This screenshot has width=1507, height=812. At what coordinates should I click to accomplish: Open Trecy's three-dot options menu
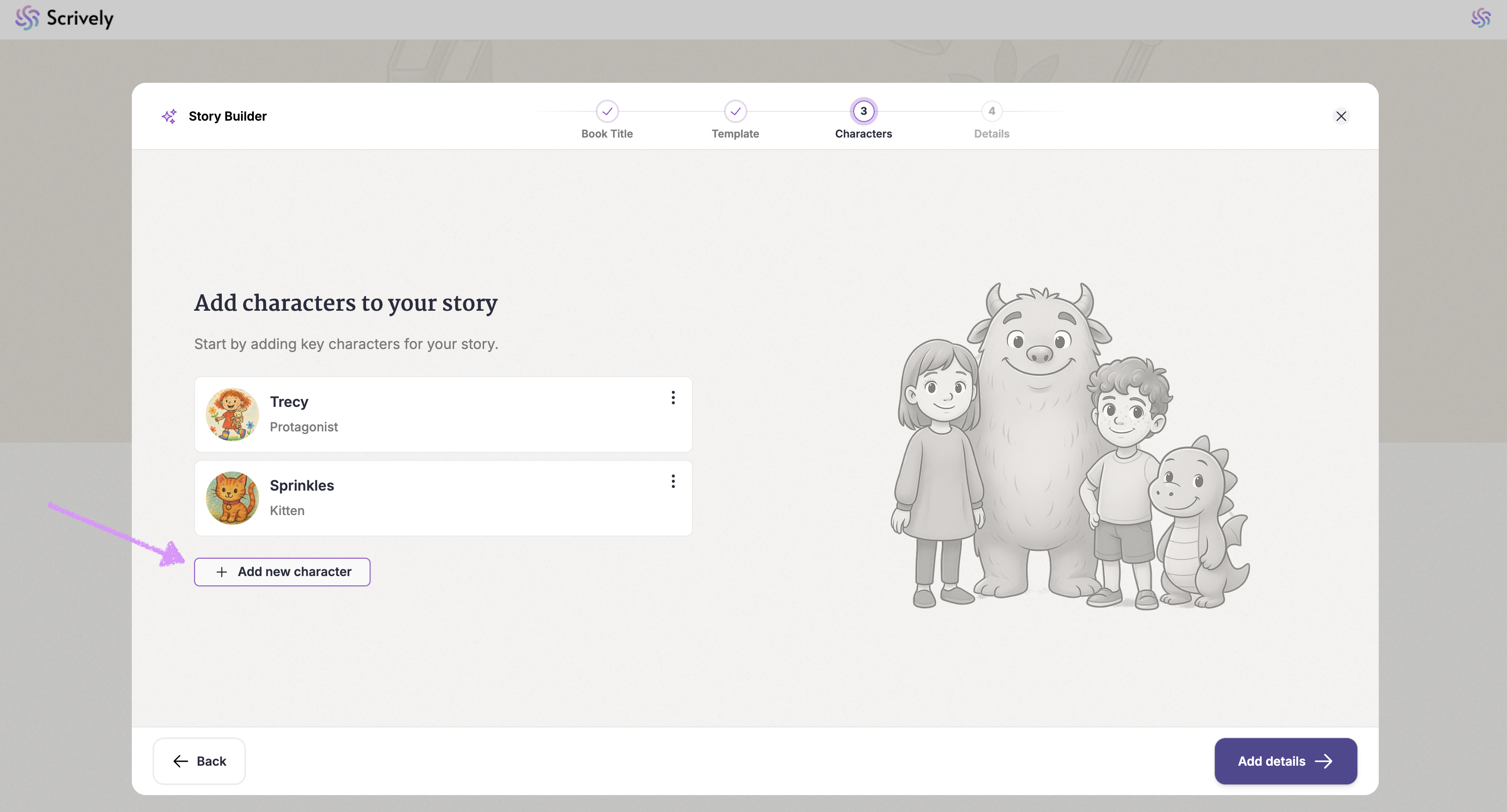(673, 398)
